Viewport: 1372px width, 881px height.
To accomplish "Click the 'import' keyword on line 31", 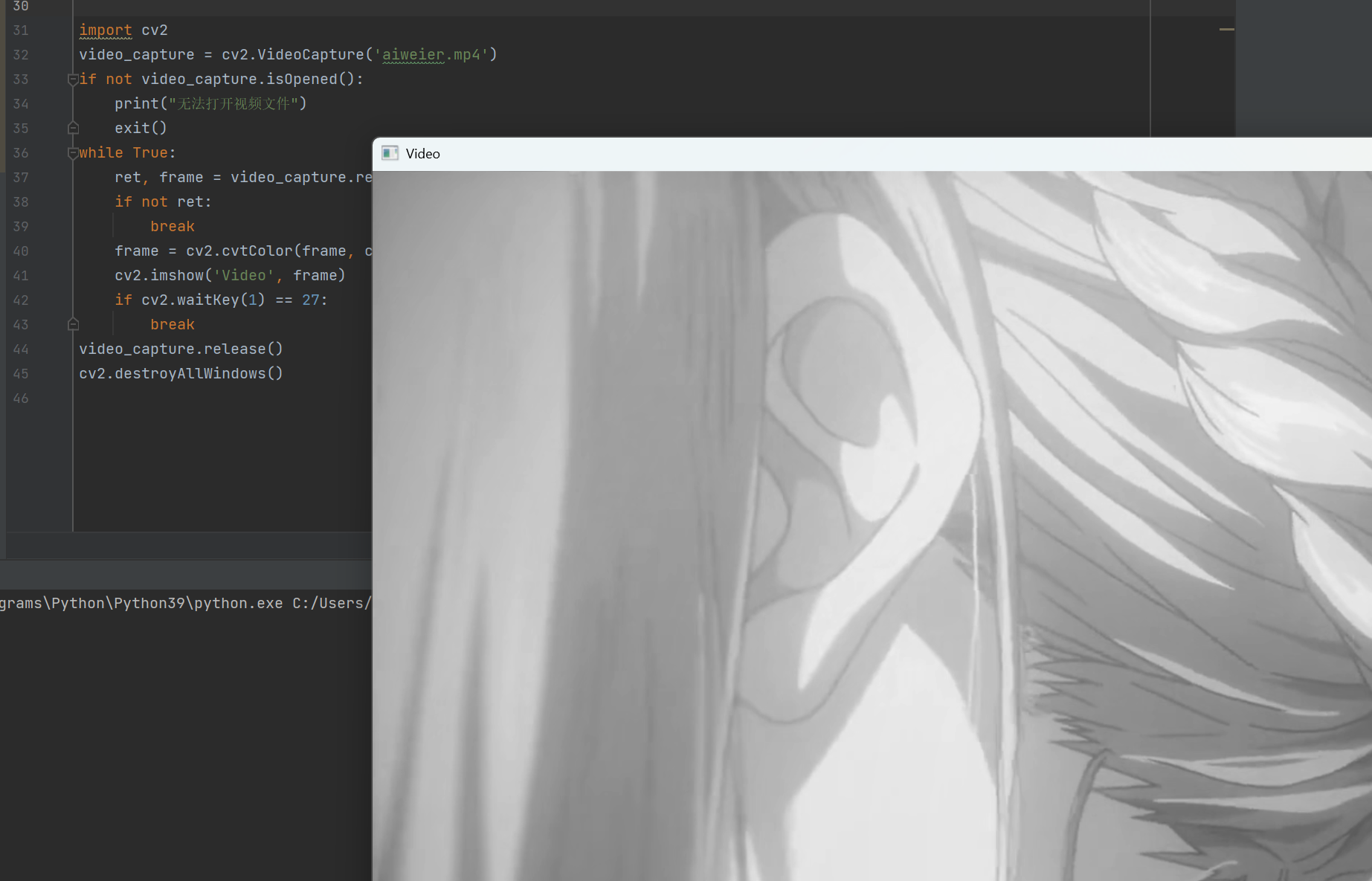I will coord(106,30).
